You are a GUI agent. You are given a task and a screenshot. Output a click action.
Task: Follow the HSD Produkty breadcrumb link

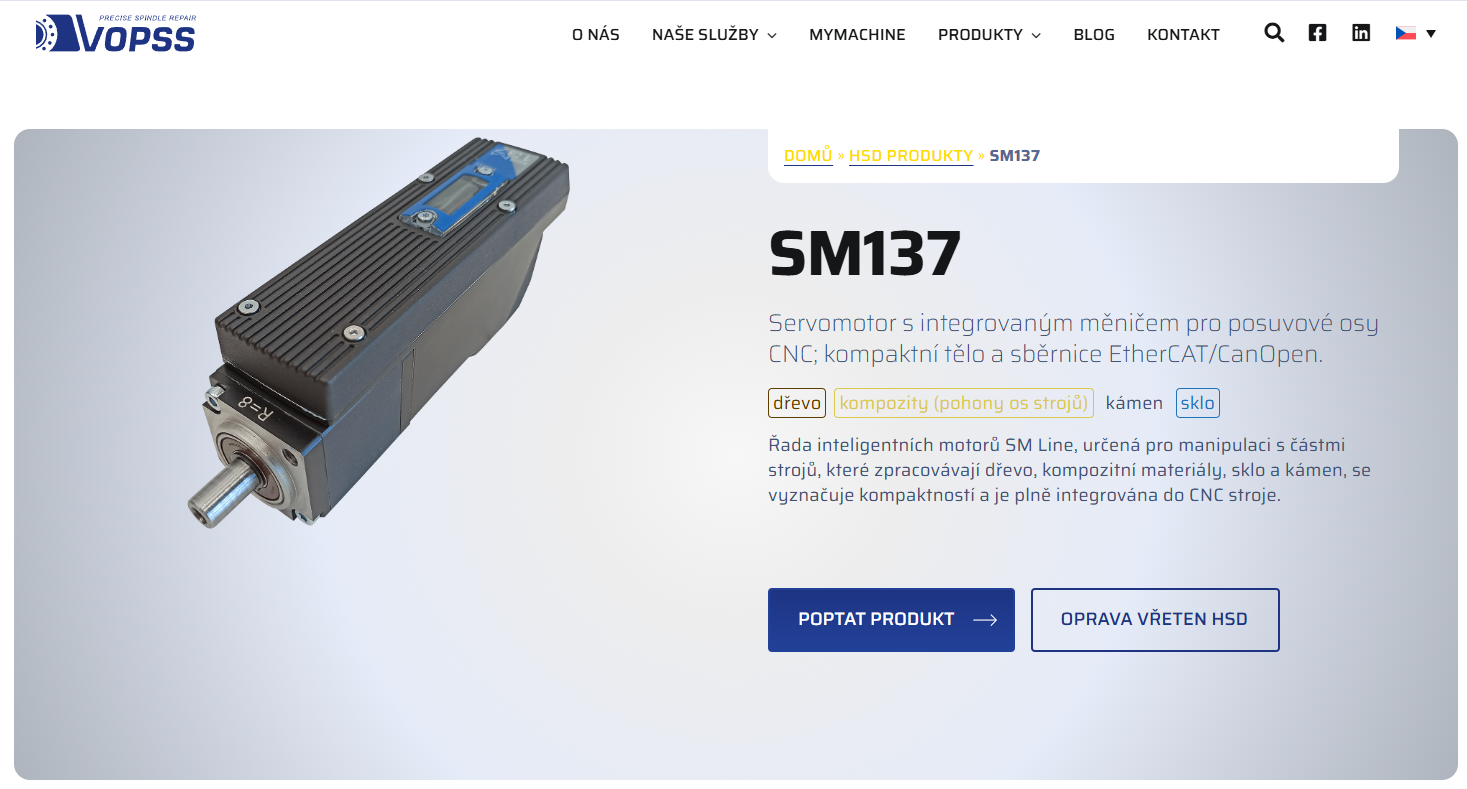(911, 156)
